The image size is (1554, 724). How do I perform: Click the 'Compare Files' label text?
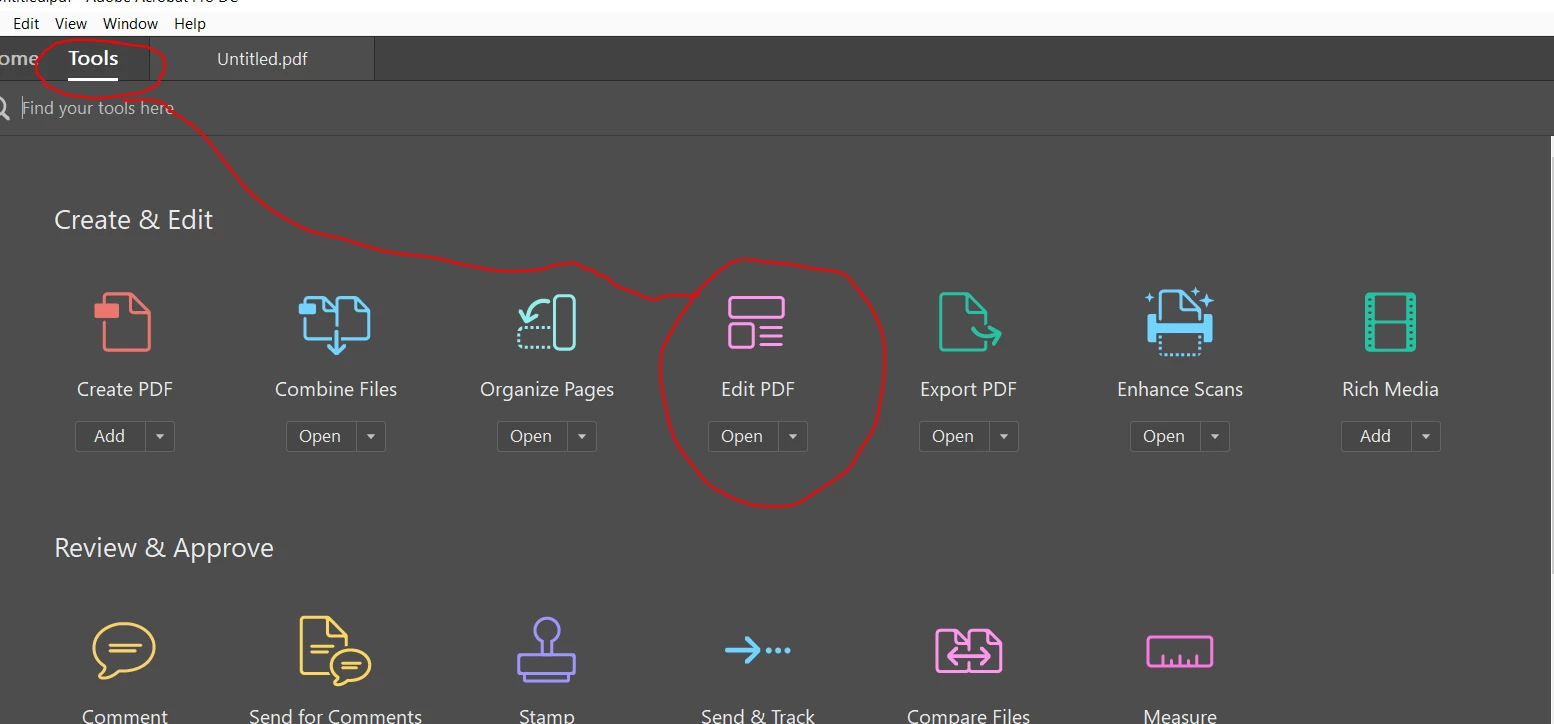pyautogui.click(x=968, y=716)
